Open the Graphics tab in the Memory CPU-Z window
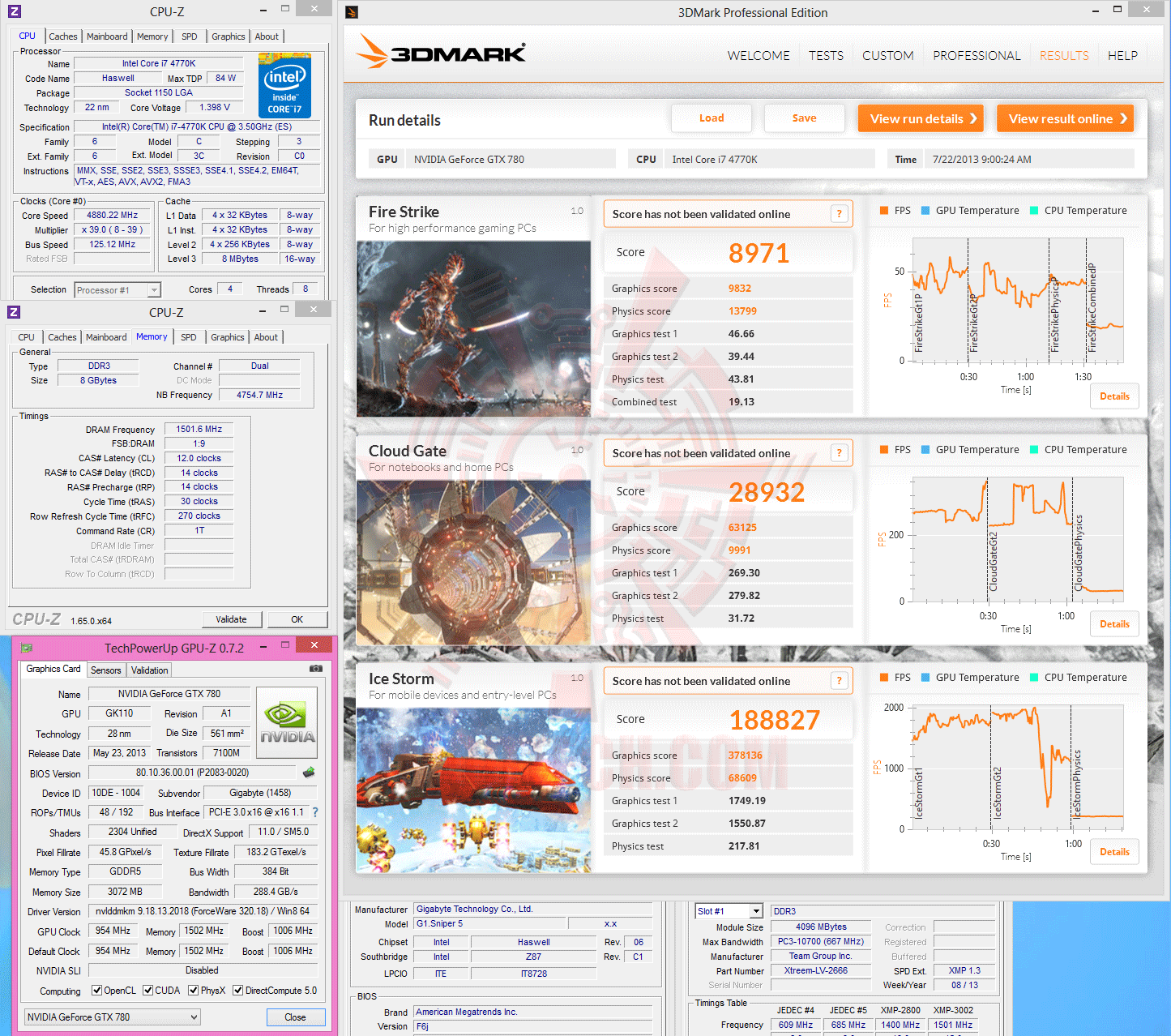The width and height of the screenshot is (1171, 1036). tap(228, 337)
